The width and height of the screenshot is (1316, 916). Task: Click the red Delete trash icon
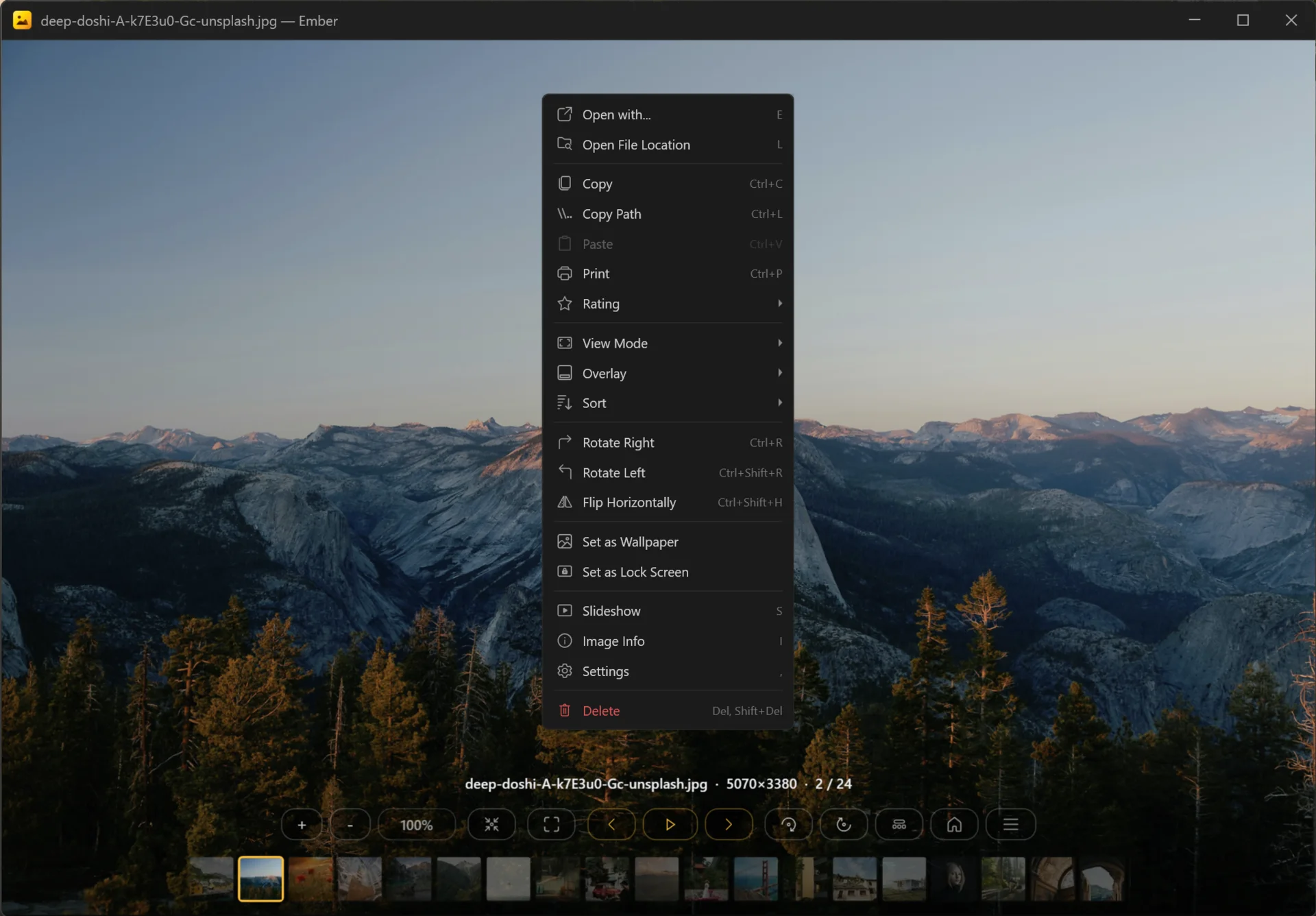(x=565, y=711)
